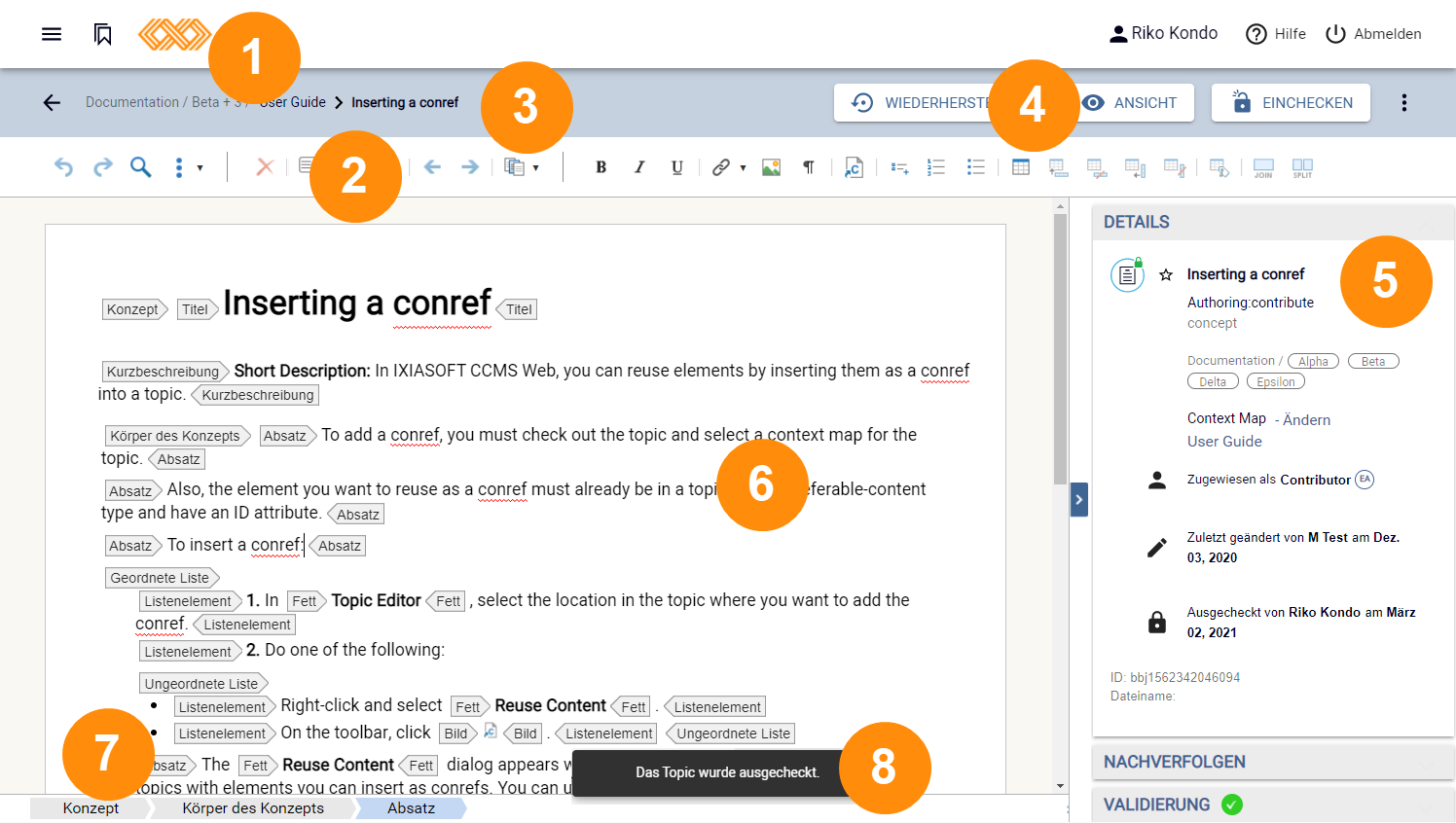
Task: Click the Einchecken button
Action: point(1291,102)
